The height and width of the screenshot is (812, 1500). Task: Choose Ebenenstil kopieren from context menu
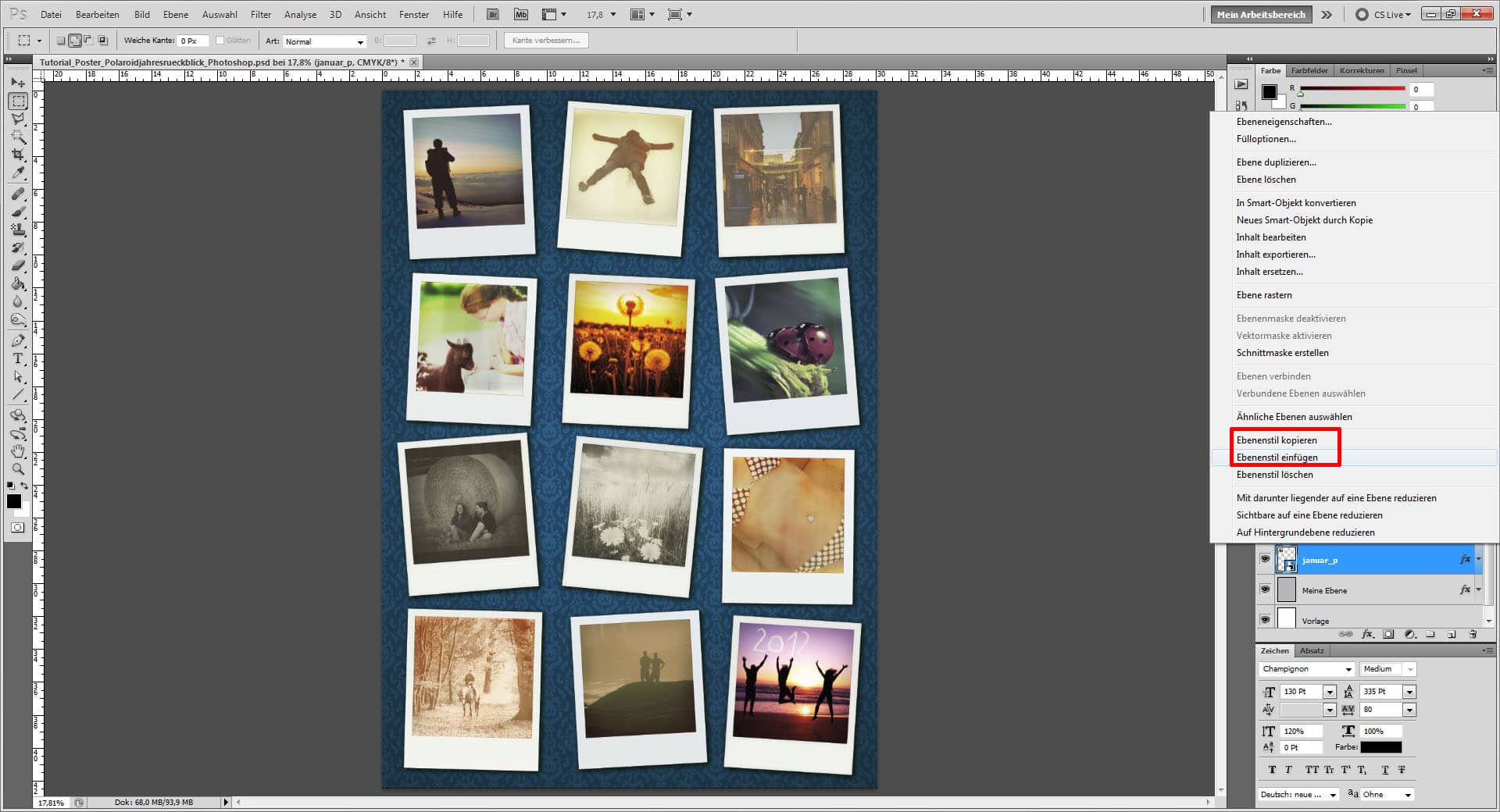1276,440
